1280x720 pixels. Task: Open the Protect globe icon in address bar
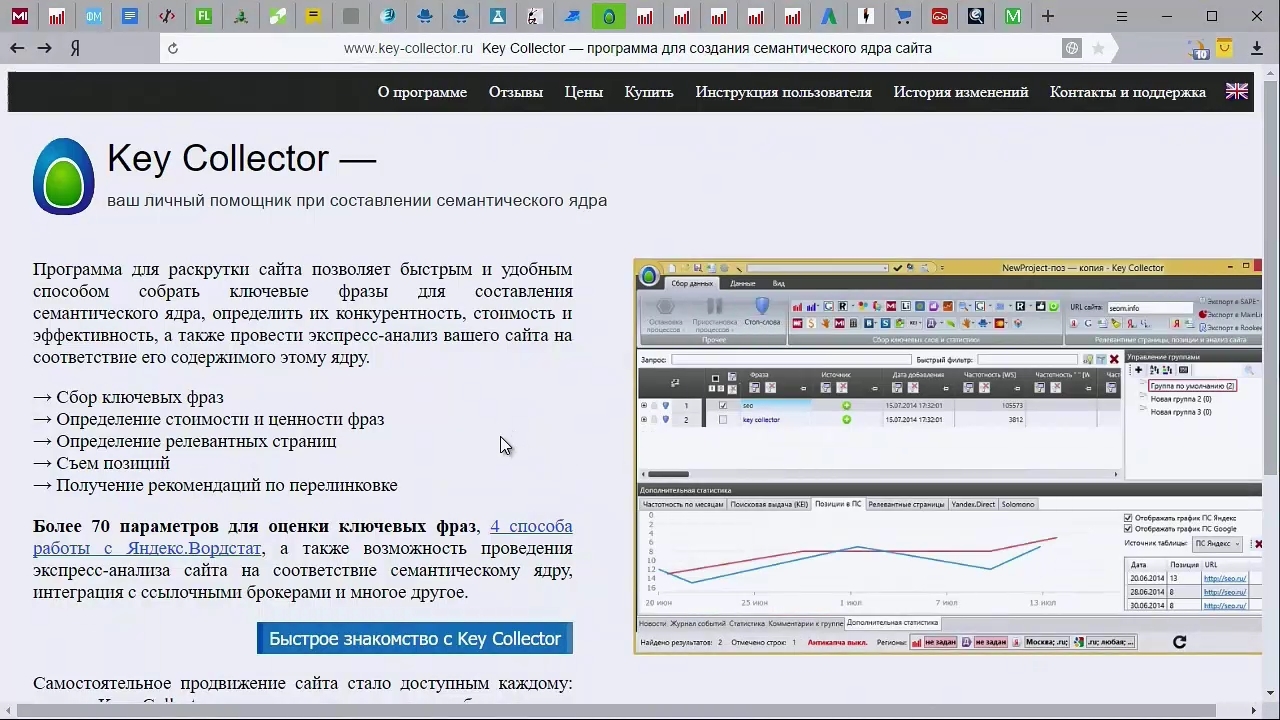click(x=1072, y=48)
